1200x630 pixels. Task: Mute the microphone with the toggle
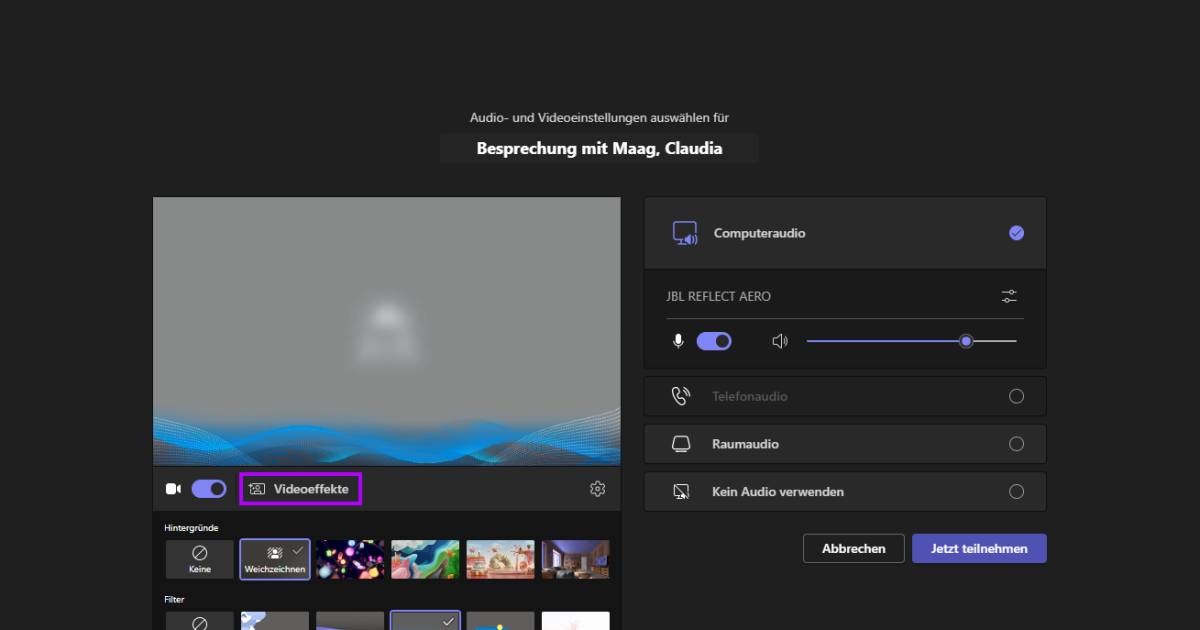pyautogui.click(x=714, y=340)
